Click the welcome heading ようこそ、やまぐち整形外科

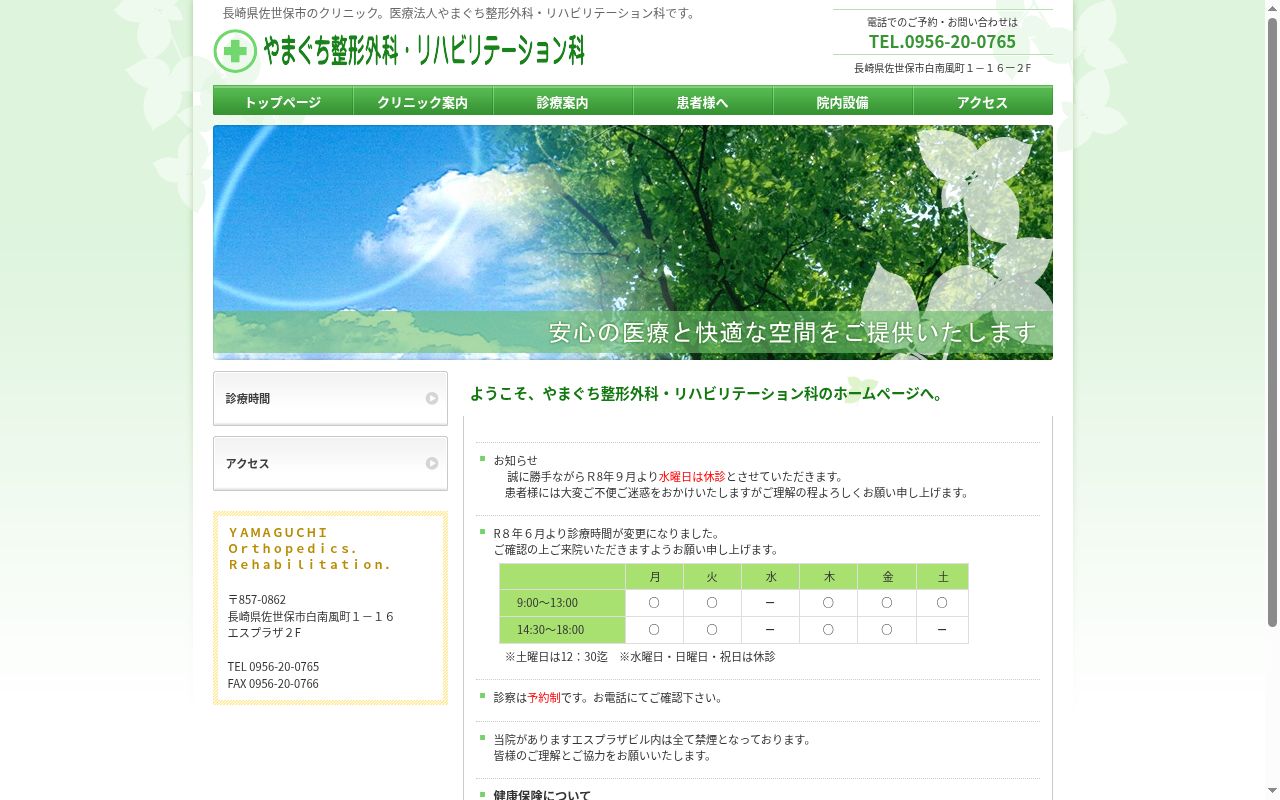pos(707,394)
